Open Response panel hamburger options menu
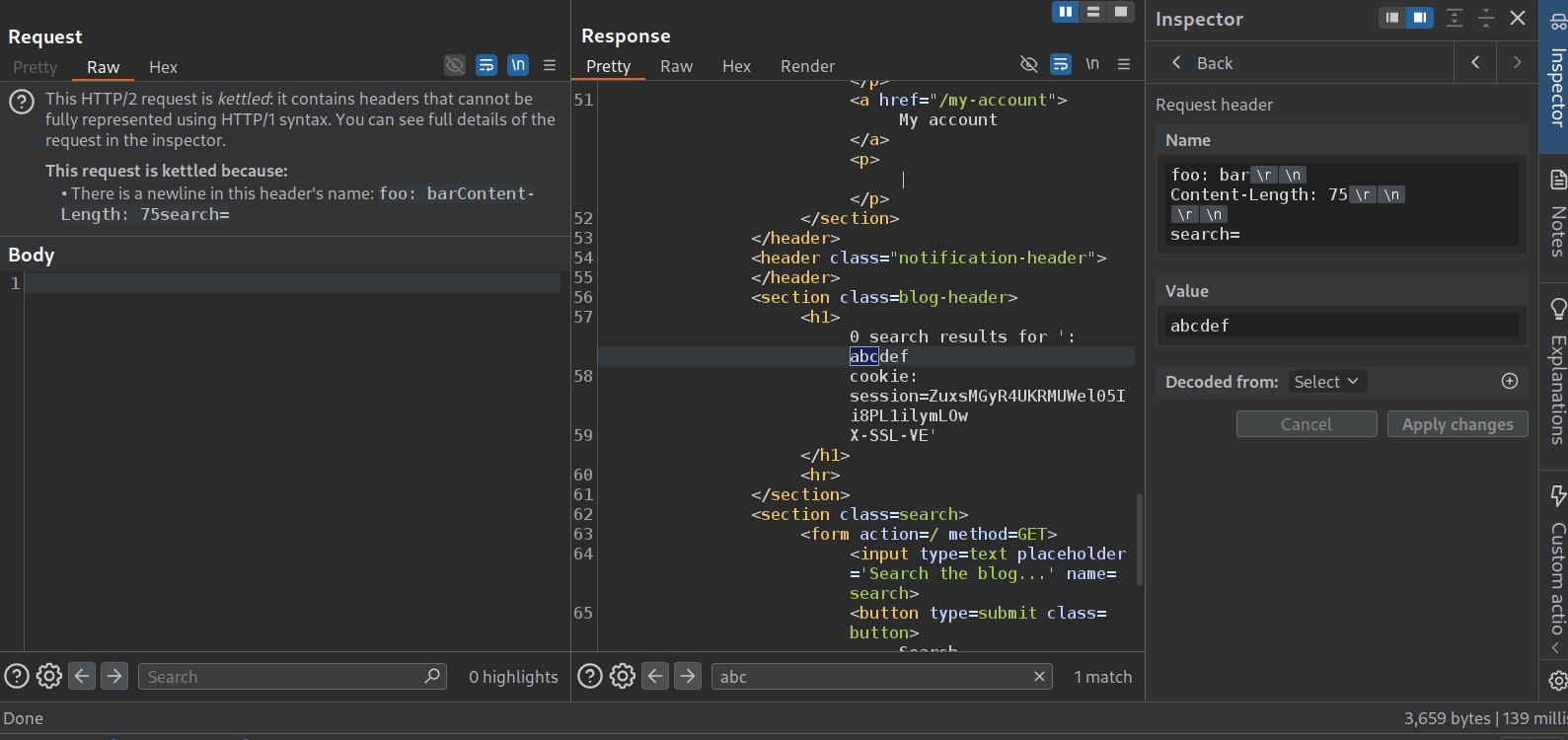 [1124, 64]
